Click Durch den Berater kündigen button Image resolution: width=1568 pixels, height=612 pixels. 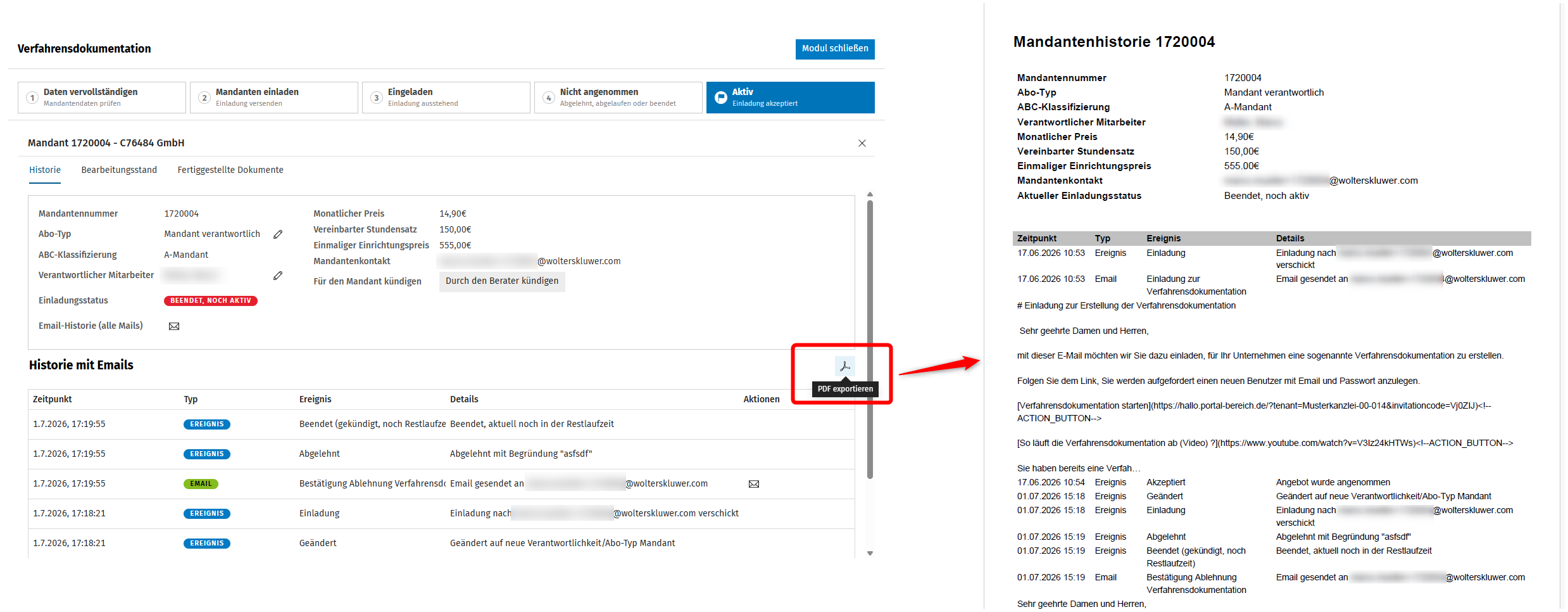click(x=502, y=281)
